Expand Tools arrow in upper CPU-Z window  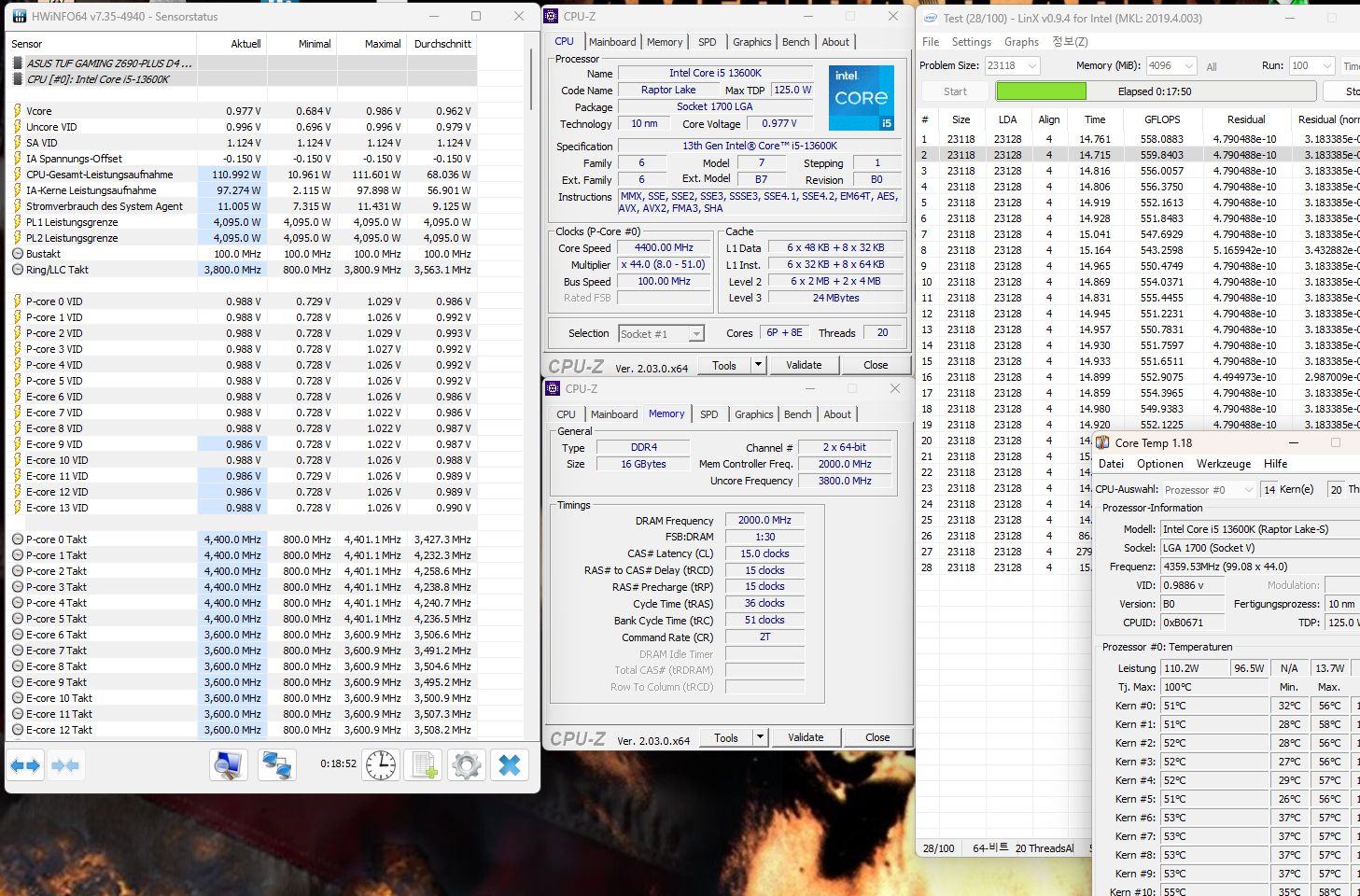click(x=759, y=365)
